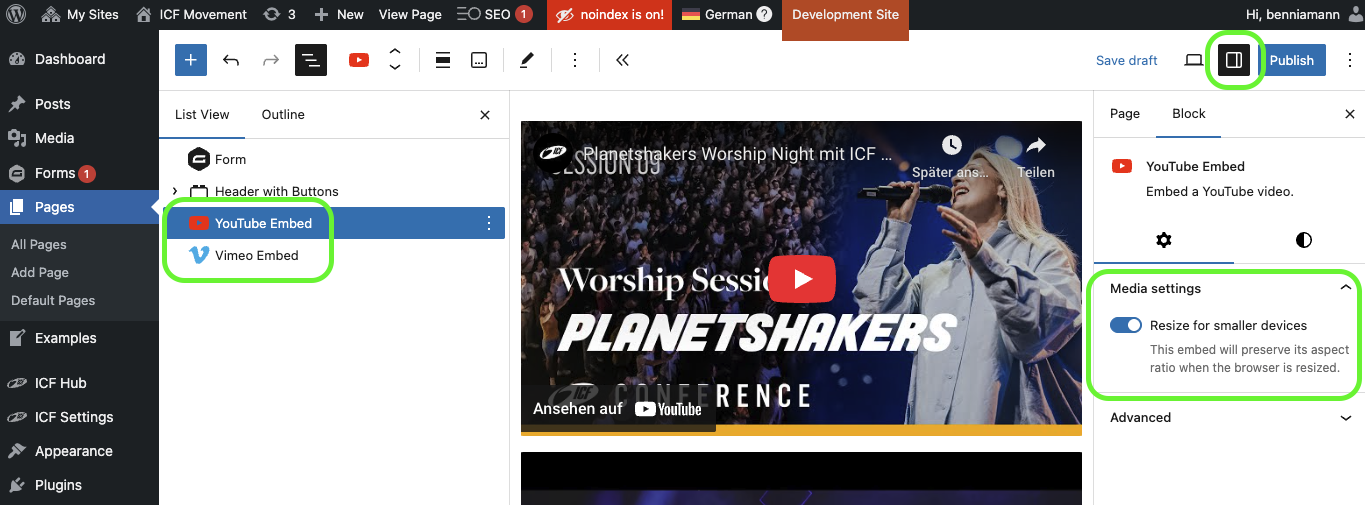Open the Page tab in sidebar
Image resolution: width=1365 pixels, height=505 pixels.
tap(1125, 113)
